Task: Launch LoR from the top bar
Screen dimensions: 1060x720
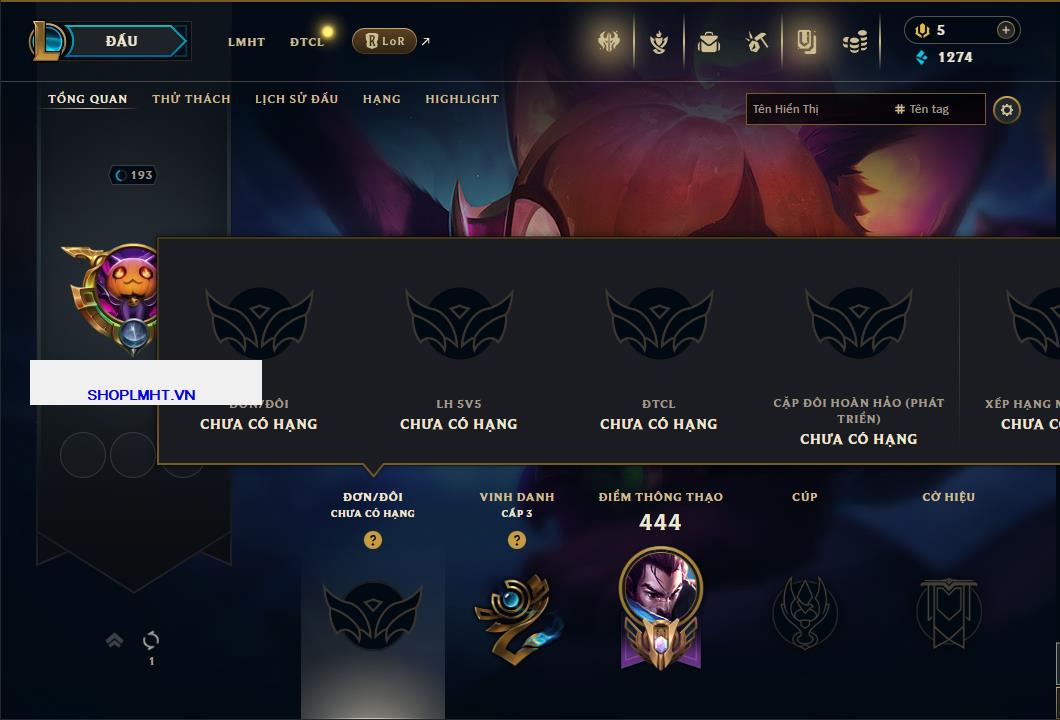Action: click(384, 41)
